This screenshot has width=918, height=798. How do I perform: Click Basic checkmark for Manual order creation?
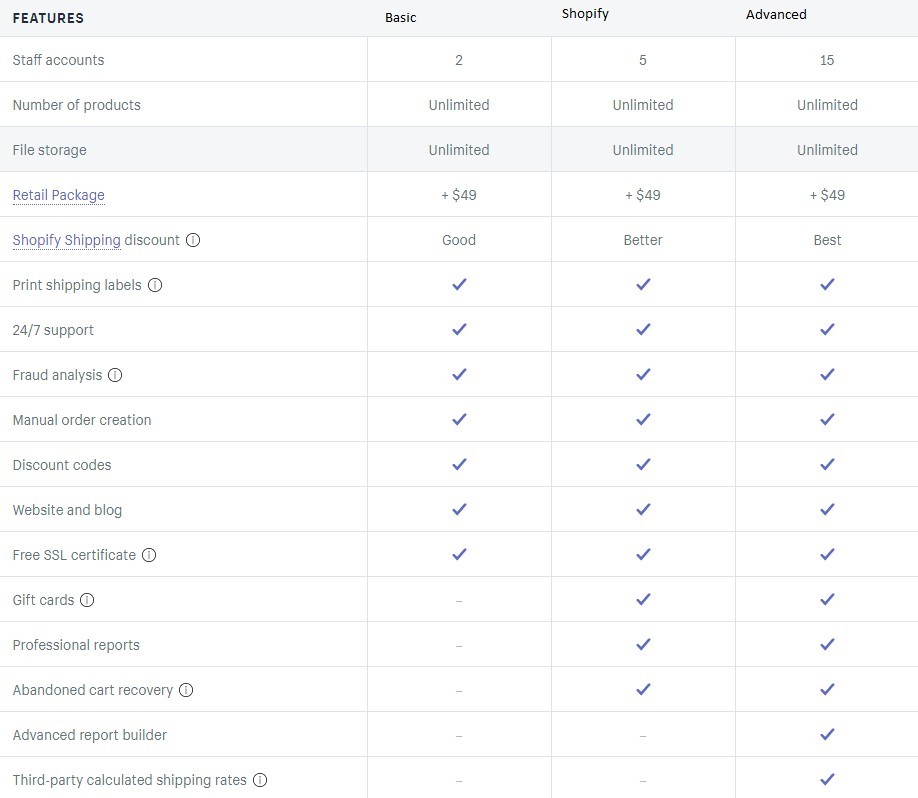459,419
